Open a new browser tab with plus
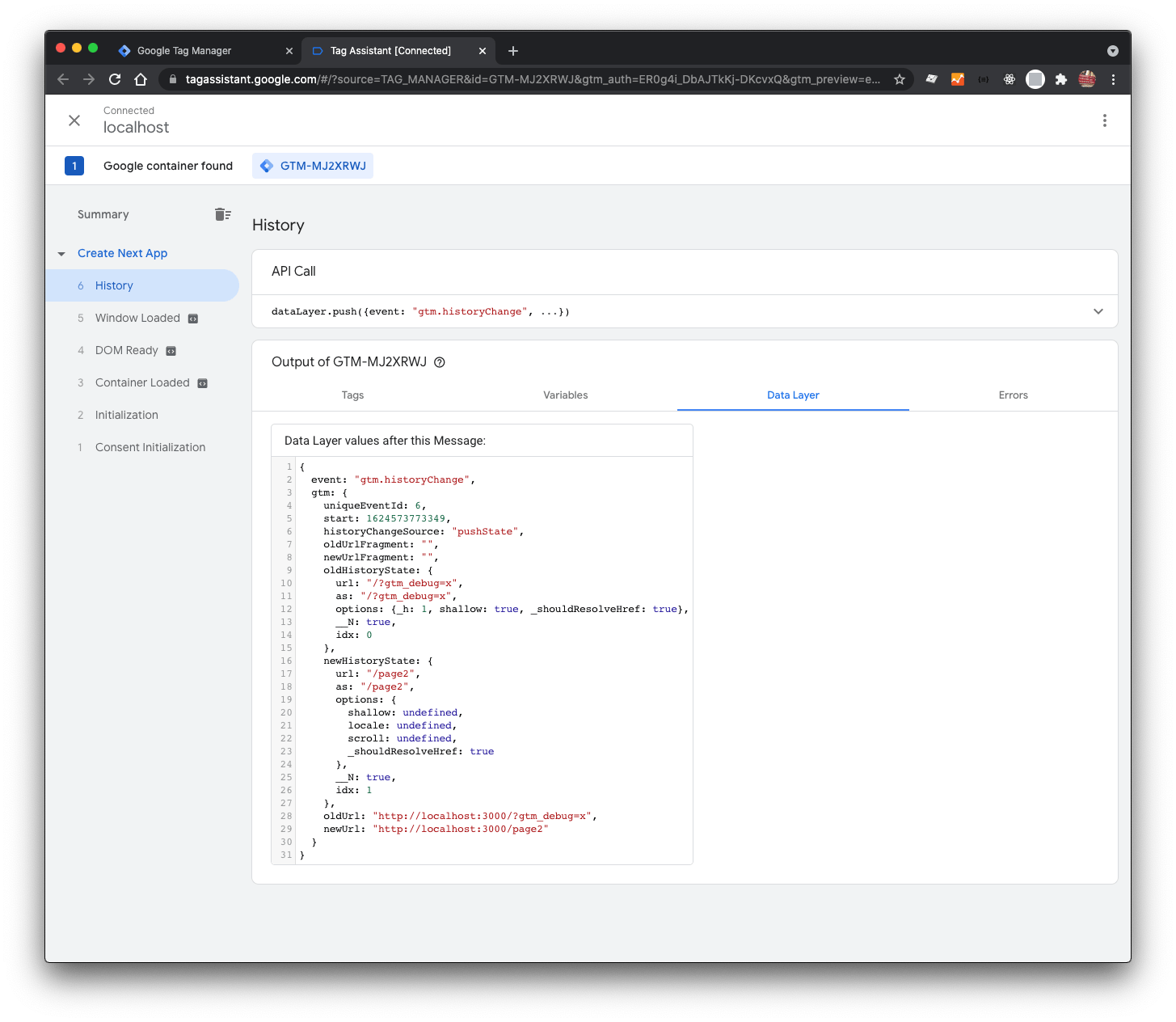Image resolution: width=1176 pixels, height=1022 pixels. (513, 51)
